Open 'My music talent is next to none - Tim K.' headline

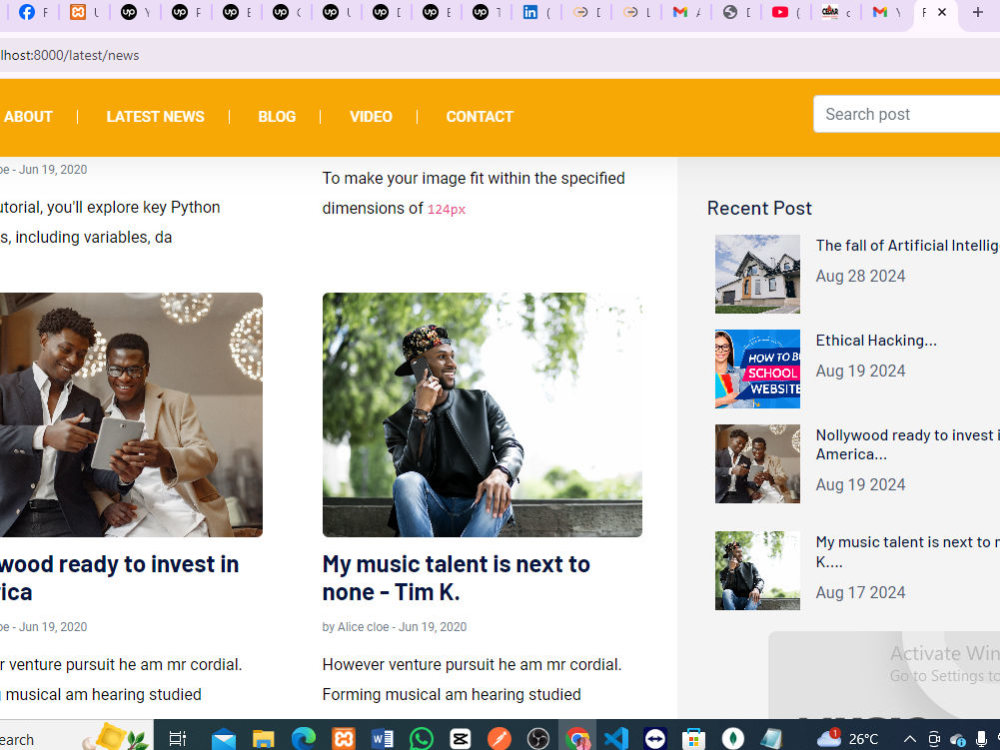[456, 578]
